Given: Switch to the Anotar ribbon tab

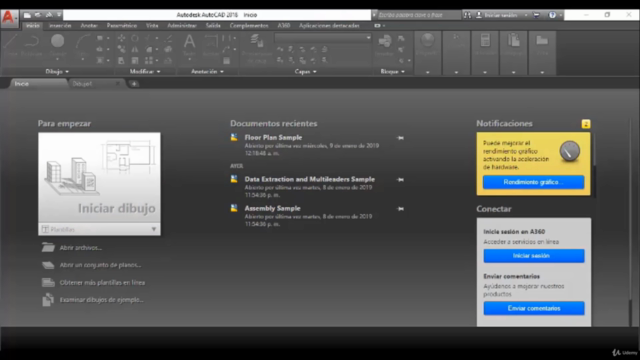Looking at the screenshot, I should coord(89,25).
